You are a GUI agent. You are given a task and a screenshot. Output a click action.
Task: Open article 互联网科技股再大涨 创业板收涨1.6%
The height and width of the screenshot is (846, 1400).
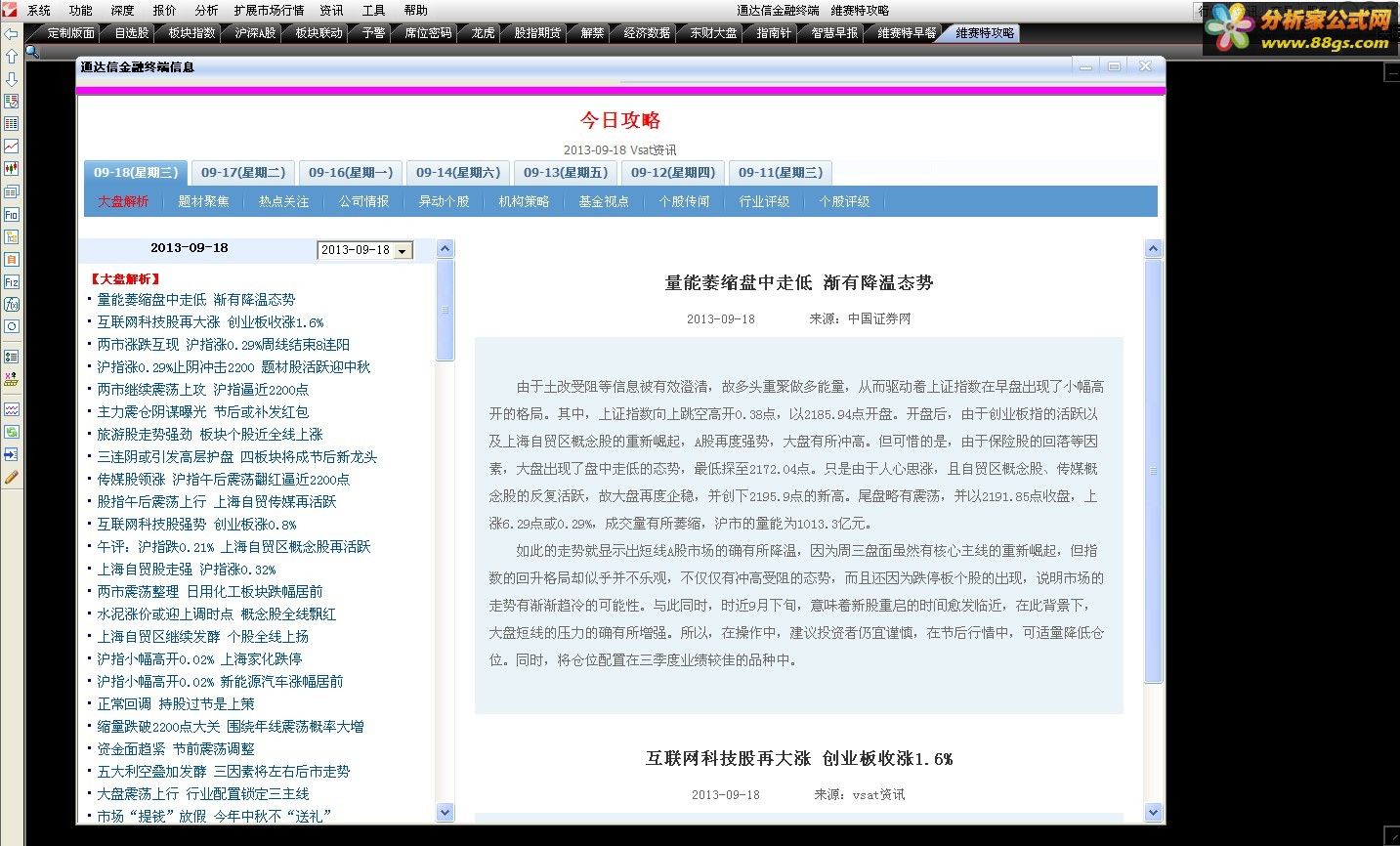point(210,322)
